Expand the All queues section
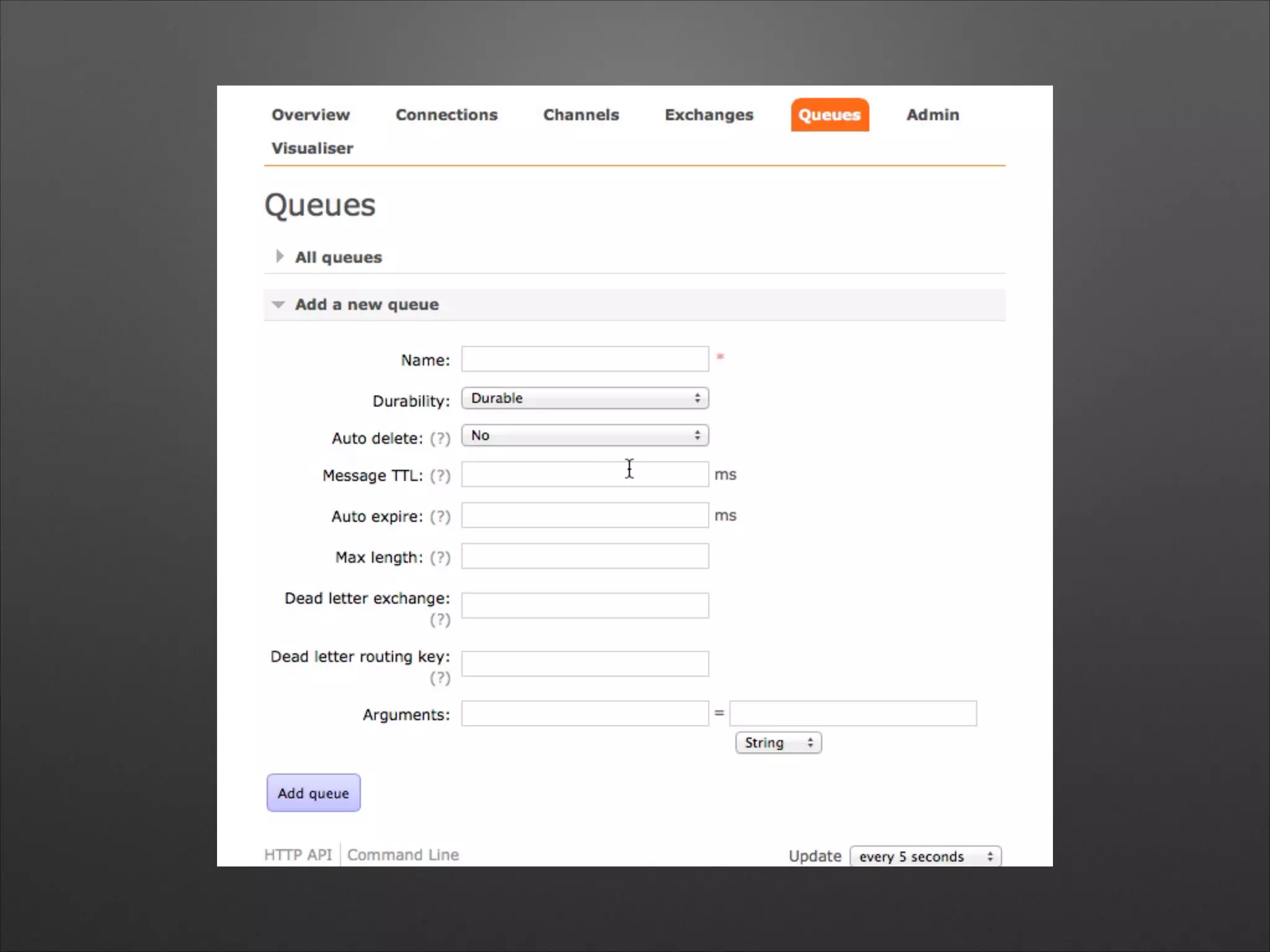This screenshot has width=1270, height=952. 338,257
